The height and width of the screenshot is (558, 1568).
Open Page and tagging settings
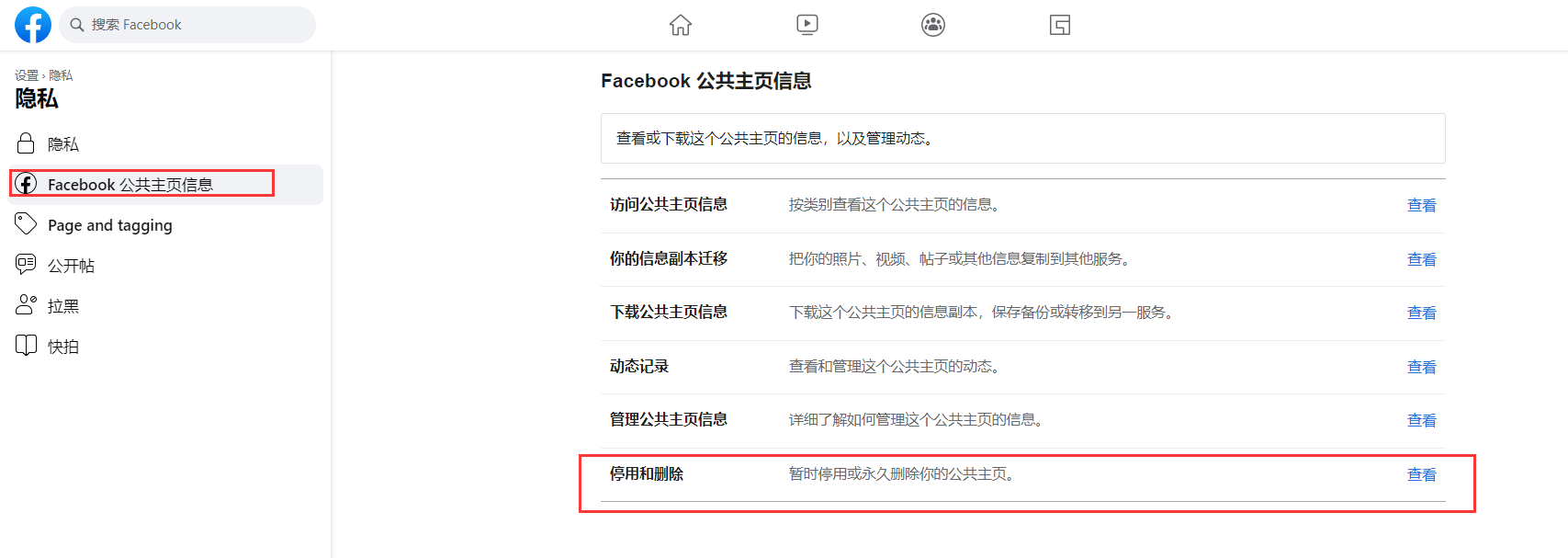pos(165,225)
